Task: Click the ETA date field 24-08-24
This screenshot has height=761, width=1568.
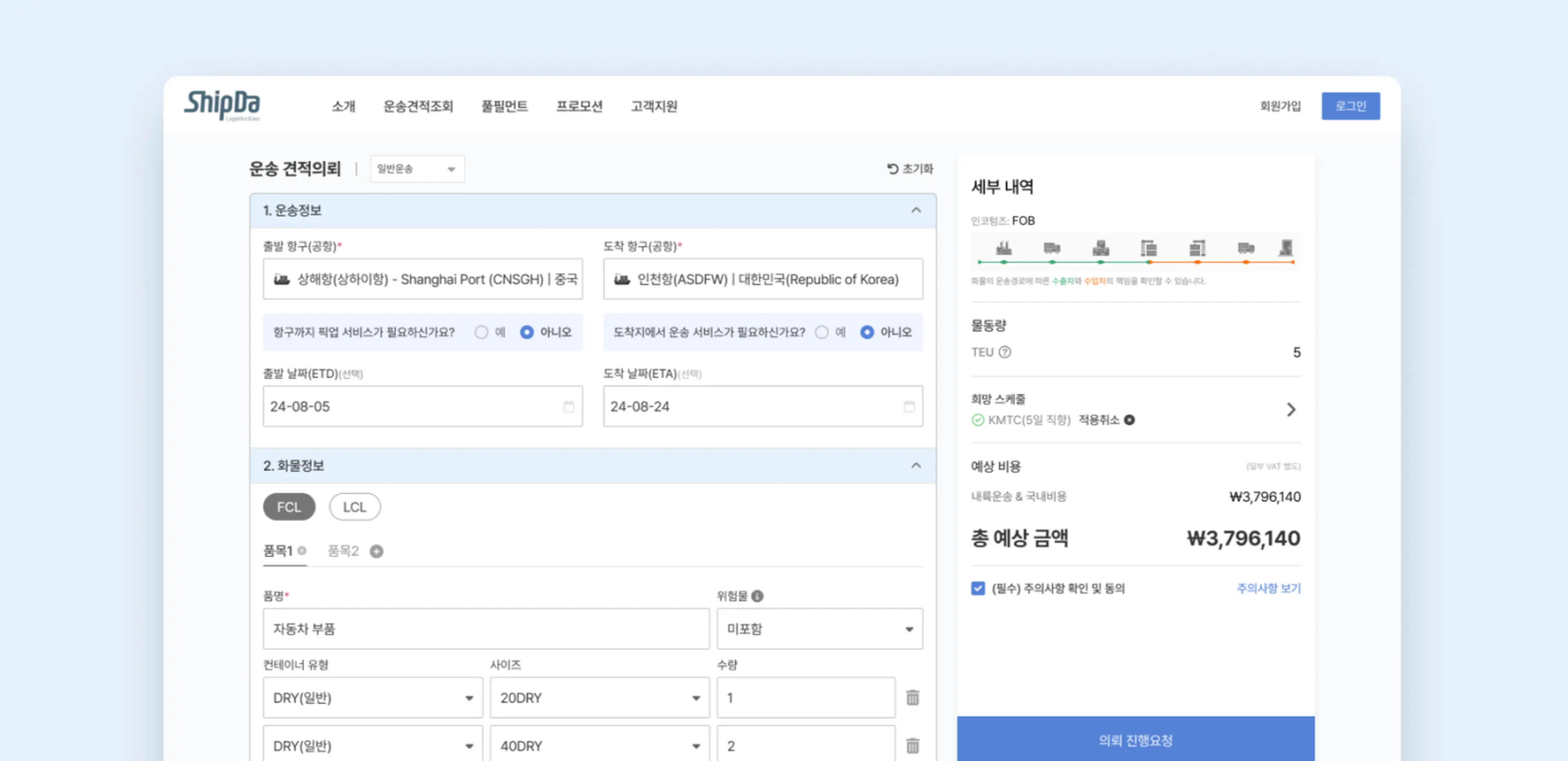Action: pos(763,406)
